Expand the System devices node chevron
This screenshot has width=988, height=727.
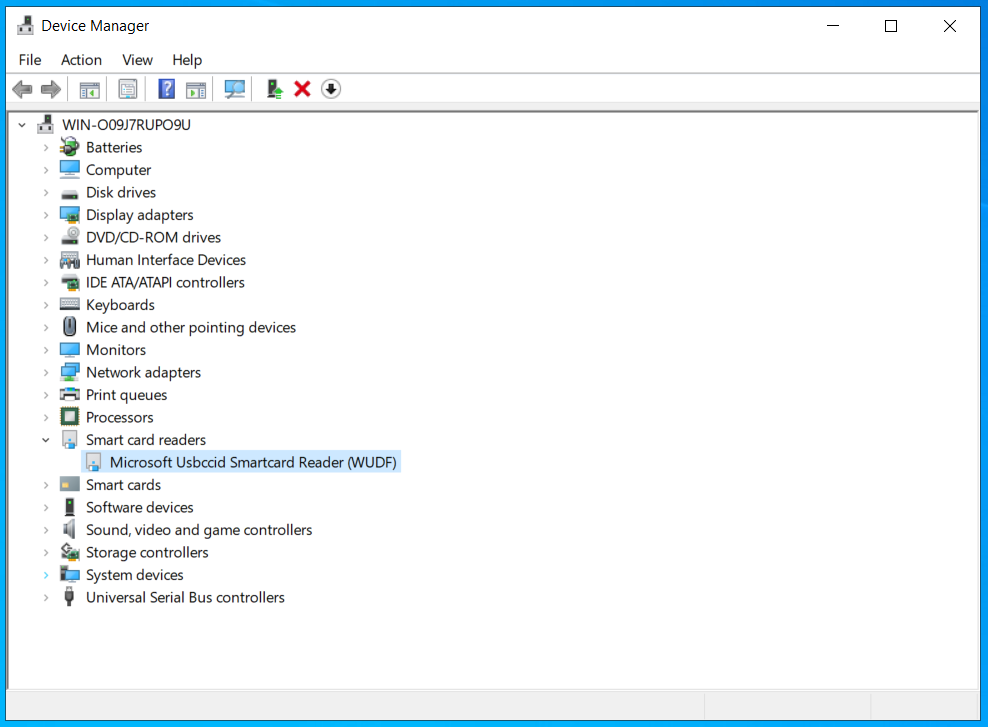pos(45,575)
